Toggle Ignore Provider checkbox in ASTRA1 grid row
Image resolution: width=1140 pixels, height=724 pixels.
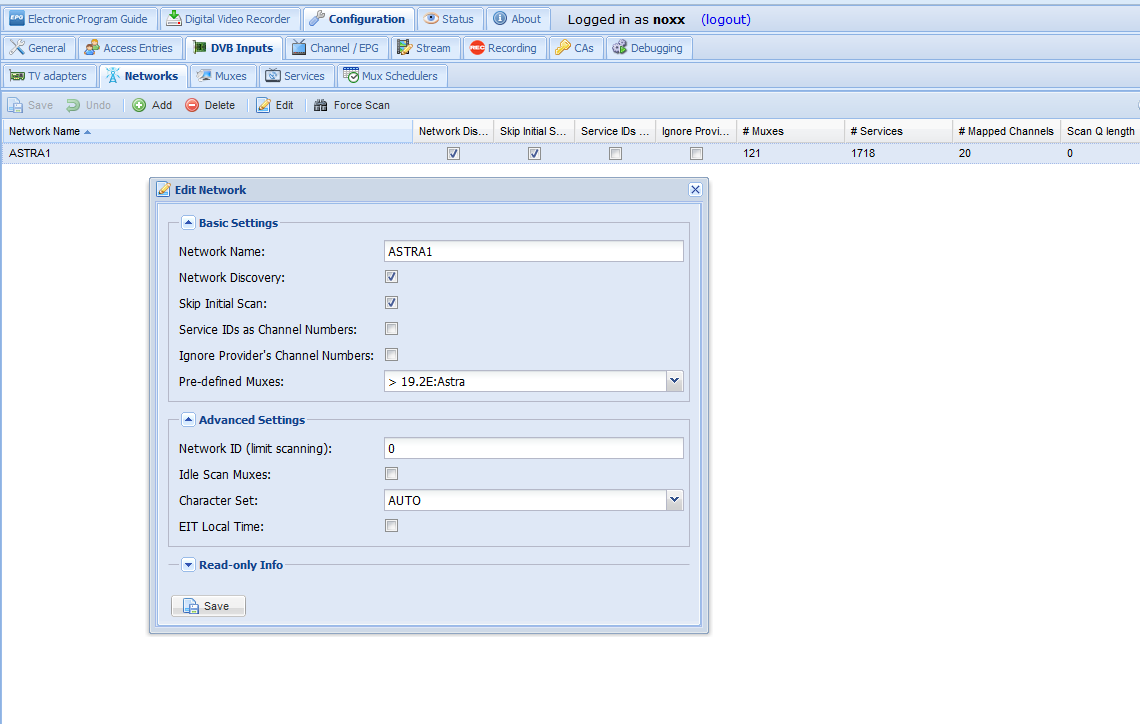(x=697, y=153)
